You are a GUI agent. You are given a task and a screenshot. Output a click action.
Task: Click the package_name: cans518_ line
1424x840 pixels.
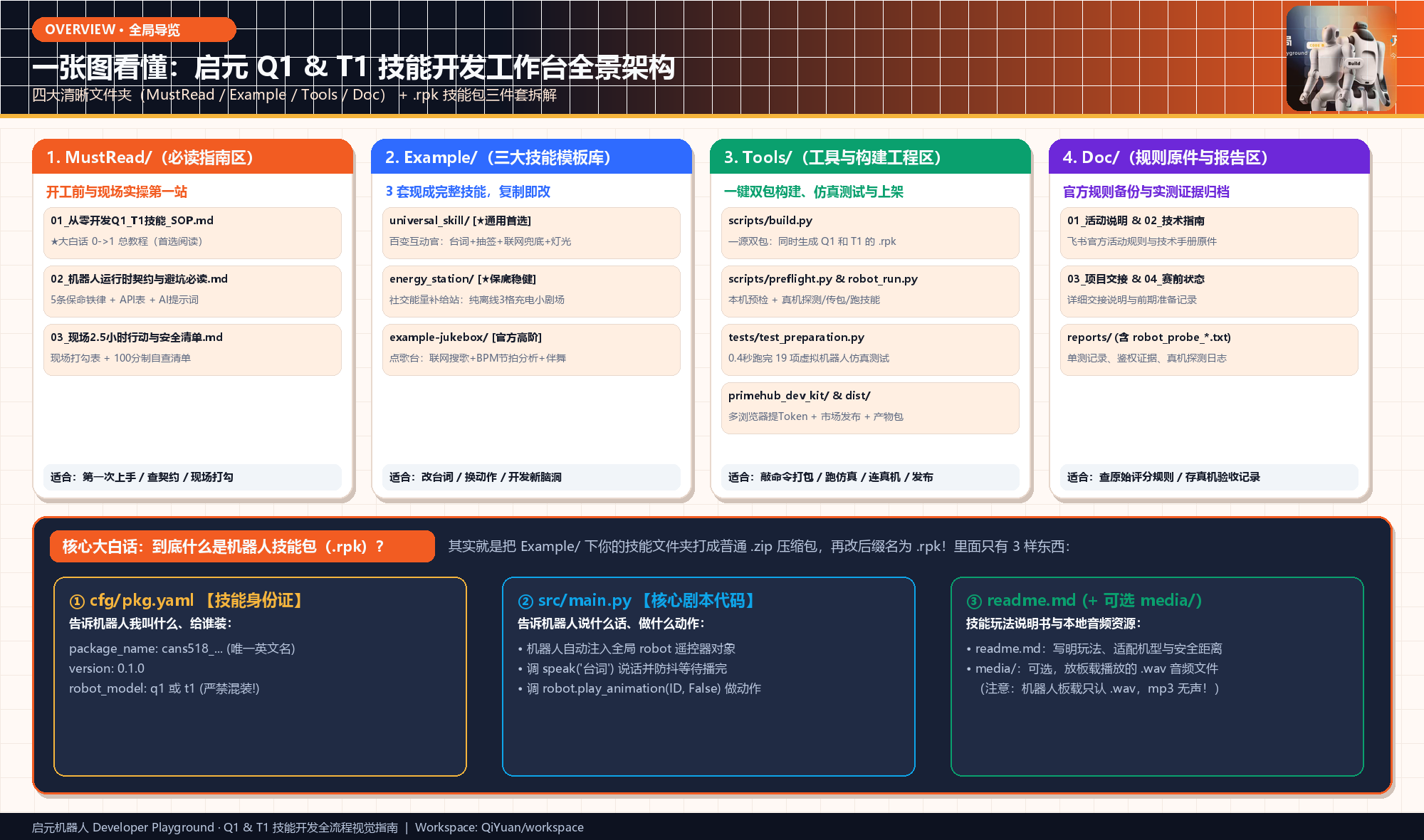click(x=182, y=649)
